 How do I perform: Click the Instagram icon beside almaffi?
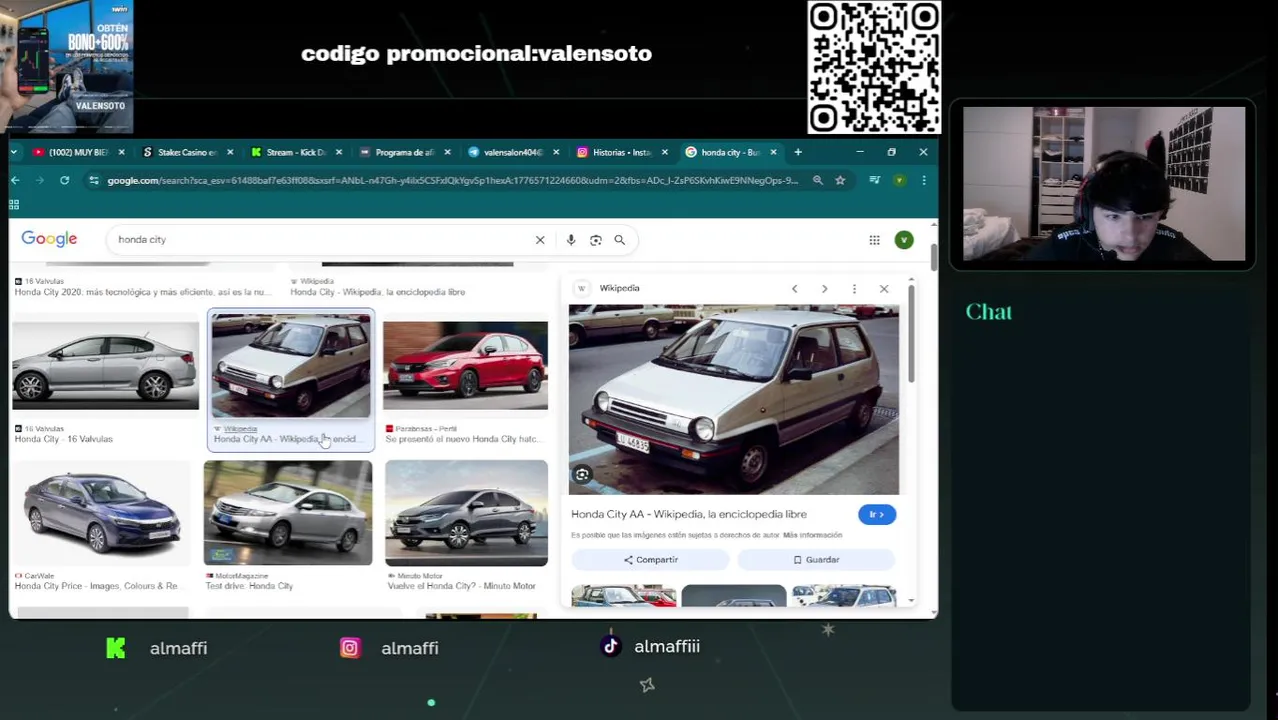(x=350, y=648)
